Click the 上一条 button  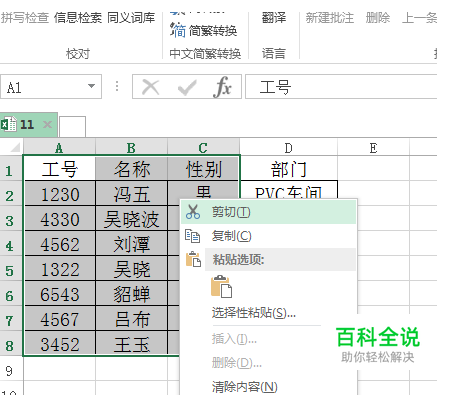click(419, 18)
